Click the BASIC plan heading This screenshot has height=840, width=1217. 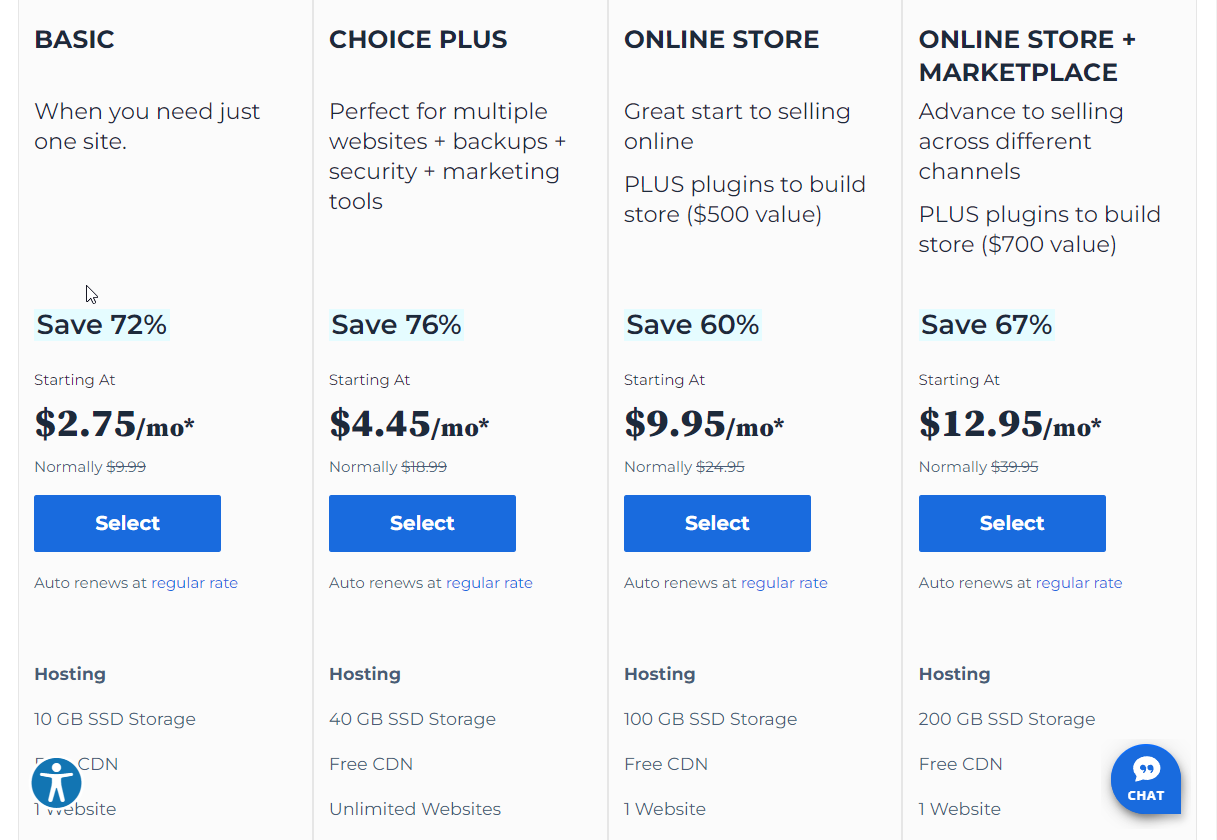(x=74, y=40)
